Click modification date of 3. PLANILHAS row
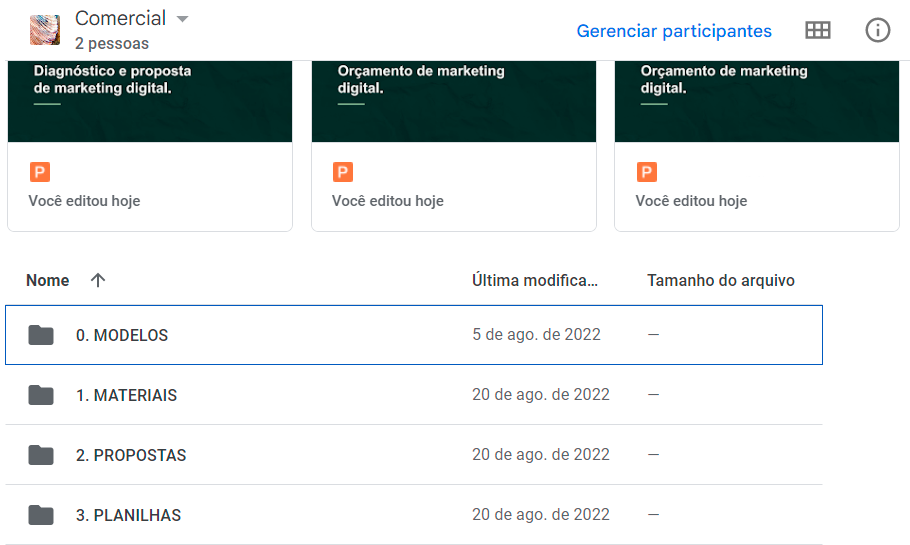 pyautogui.click(x=541, y=514)
